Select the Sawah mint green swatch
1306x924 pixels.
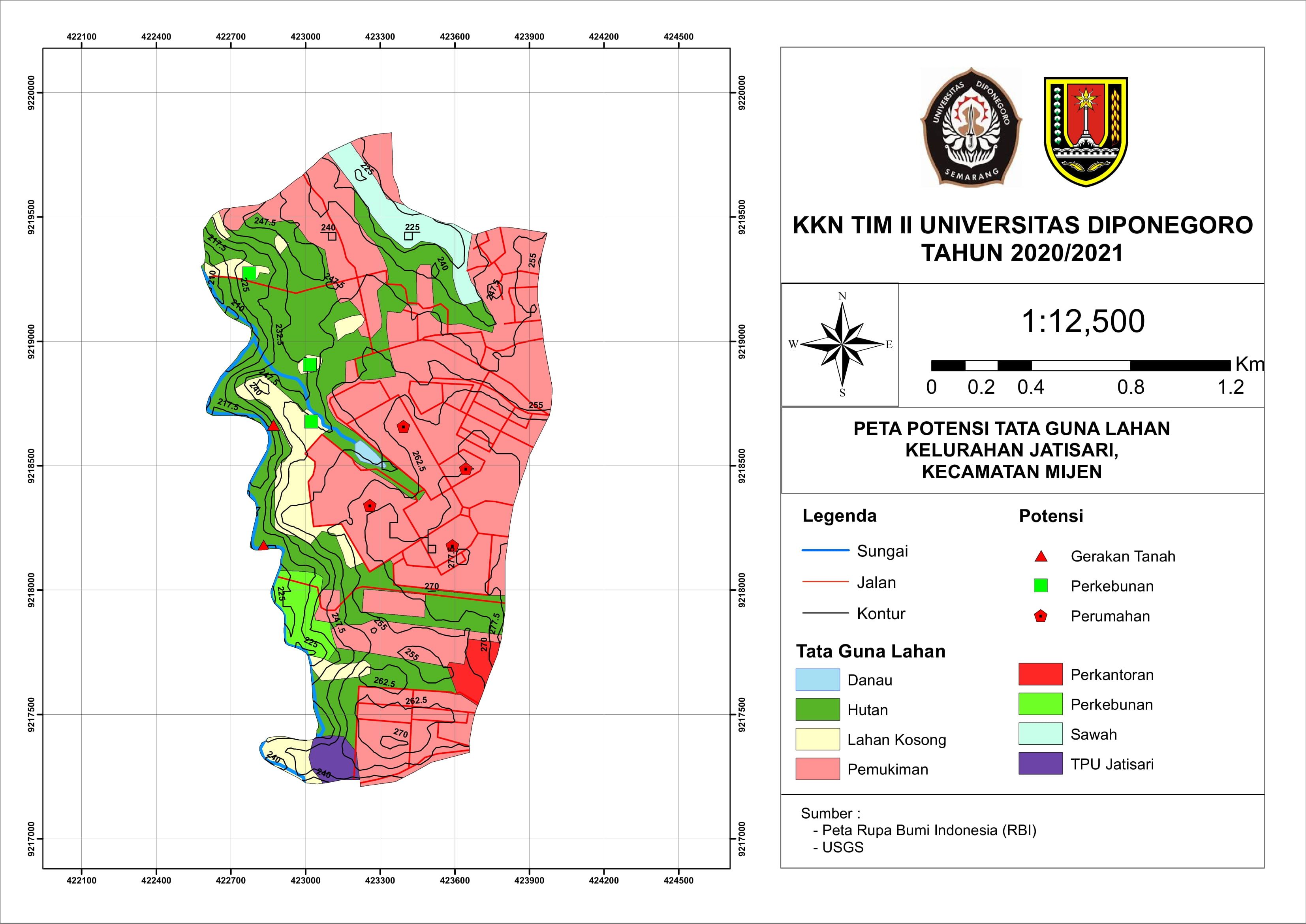point(1040,733)
